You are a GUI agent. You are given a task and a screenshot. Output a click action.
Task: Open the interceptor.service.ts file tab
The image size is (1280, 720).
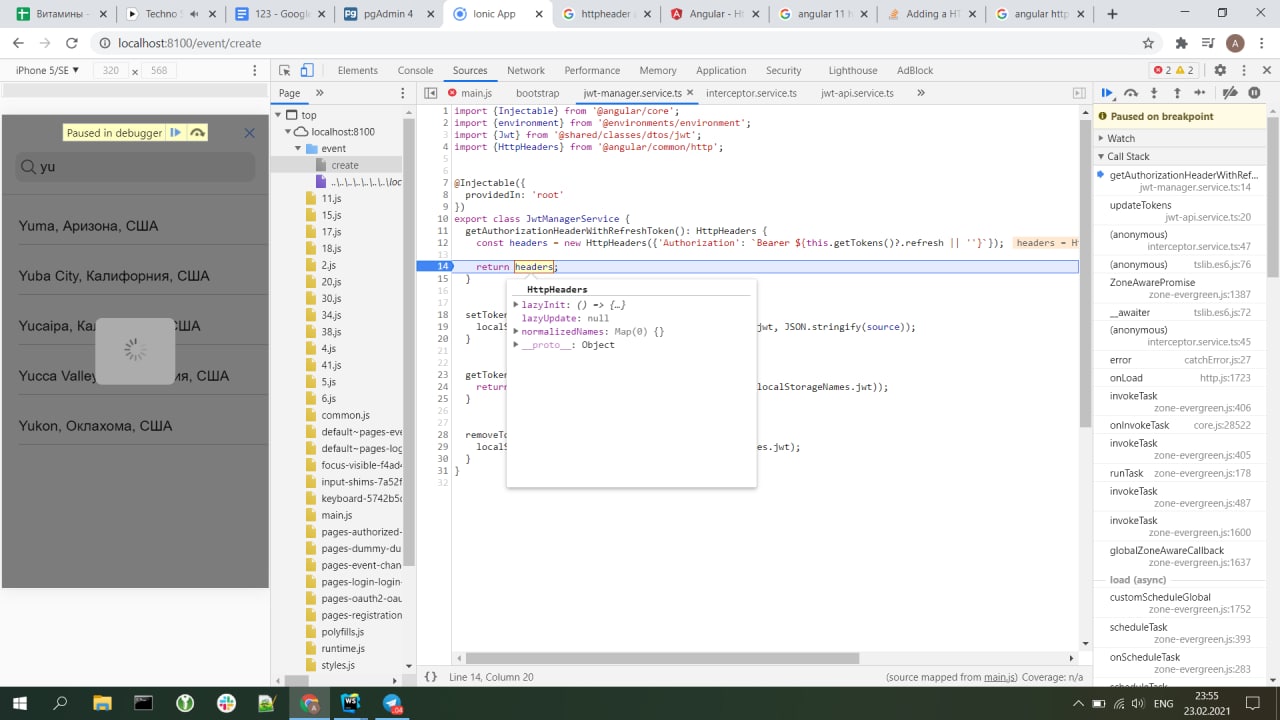tap(751, 93)
